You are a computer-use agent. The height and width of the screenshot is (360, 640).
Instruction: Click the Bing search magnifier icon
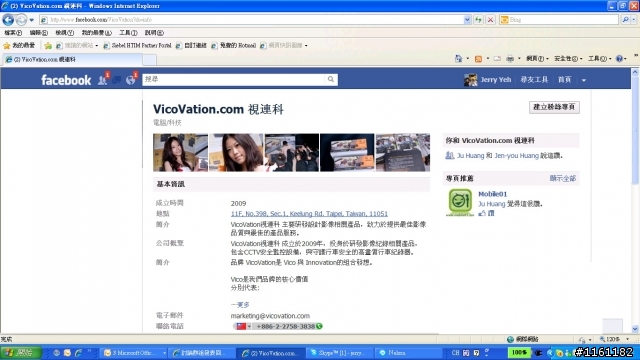pyautogui.click(x=625, y=20)
